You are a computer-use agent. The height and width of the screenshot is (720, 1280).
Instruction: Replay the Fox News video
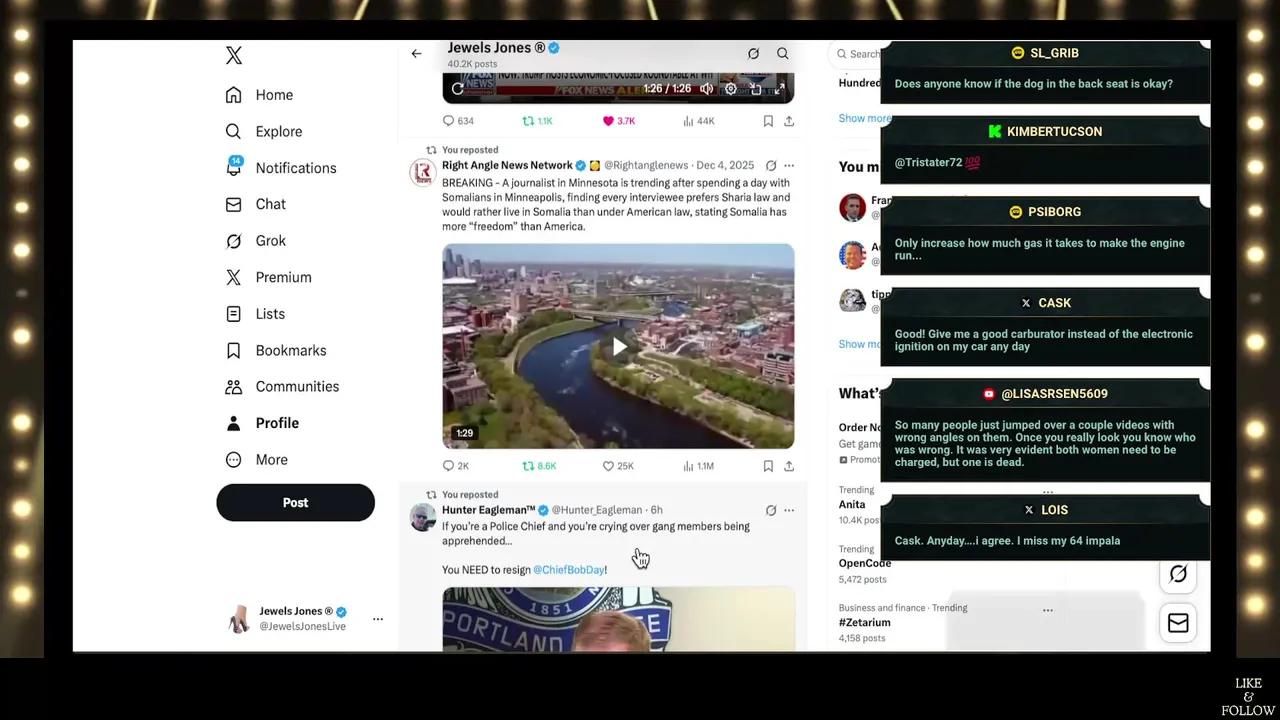pyautogui.click(x=458, y=89)
